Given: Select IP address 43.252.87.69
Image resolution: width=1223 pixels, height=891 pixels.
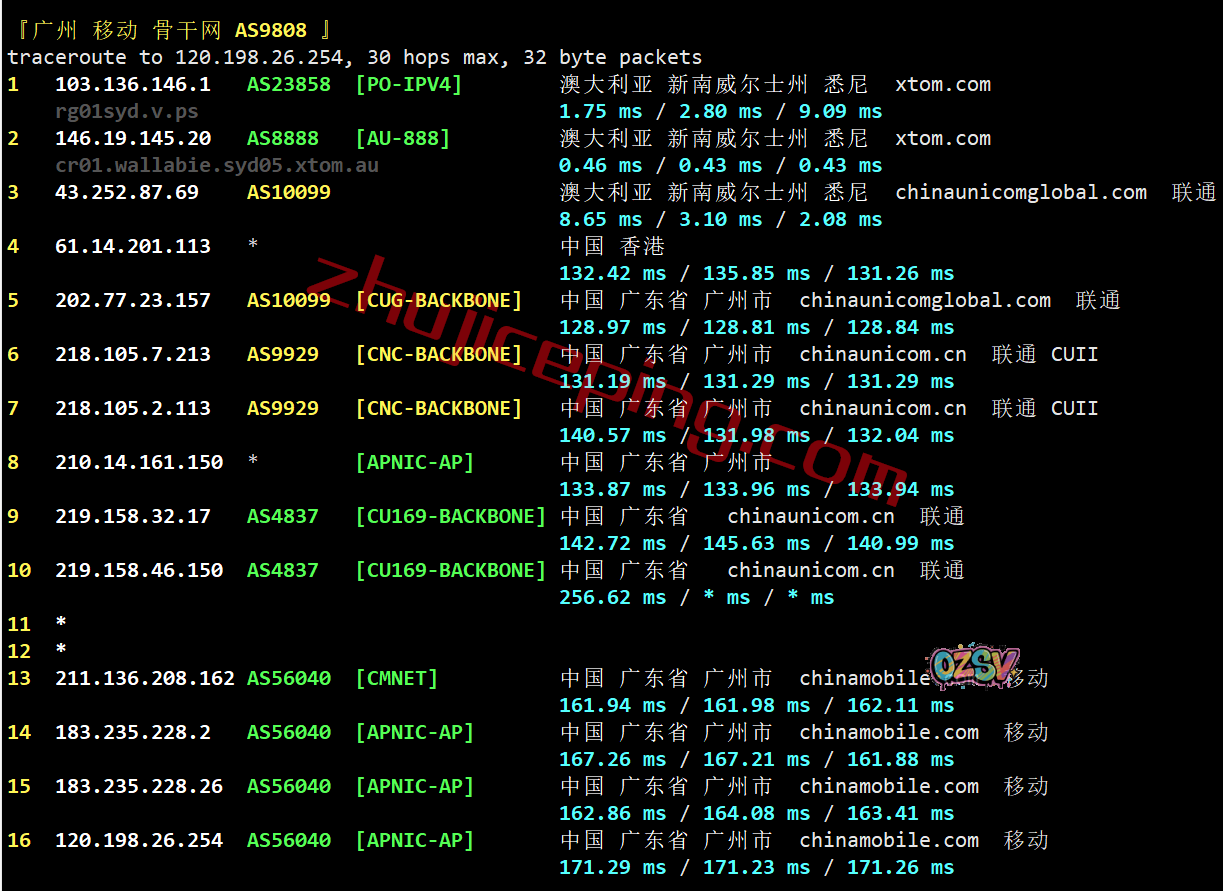Looking at the screenshot, I should tap(126, 193).
